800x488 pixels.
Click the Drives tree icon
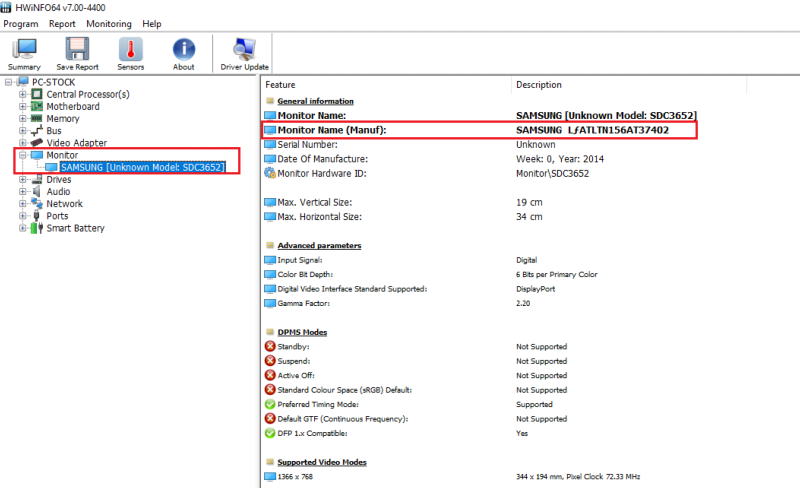tap(37, 179)
